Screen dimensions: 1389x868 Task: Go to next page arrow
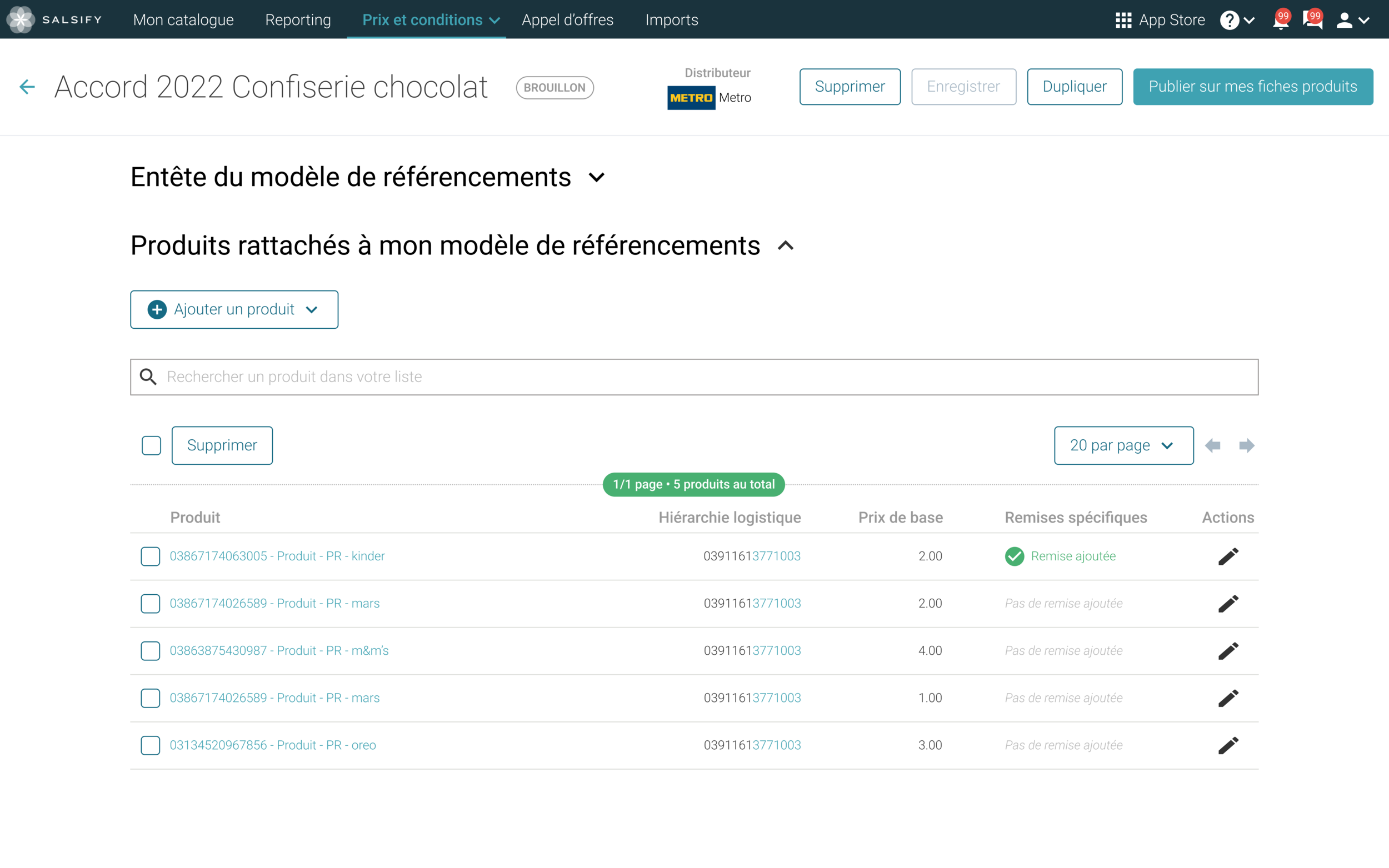tap(1247, 445)
